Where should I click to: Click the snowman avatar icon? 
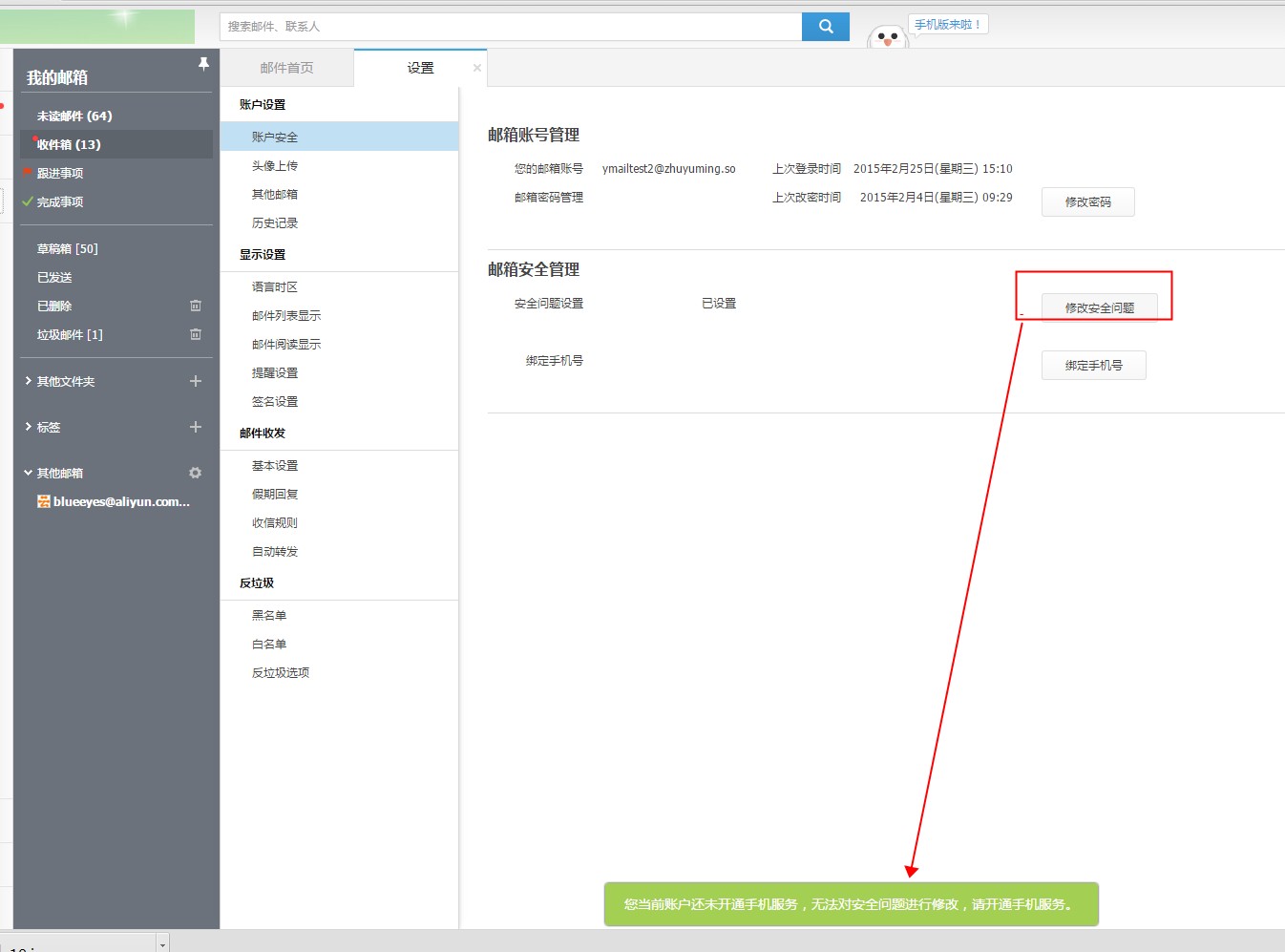(886, 38)
